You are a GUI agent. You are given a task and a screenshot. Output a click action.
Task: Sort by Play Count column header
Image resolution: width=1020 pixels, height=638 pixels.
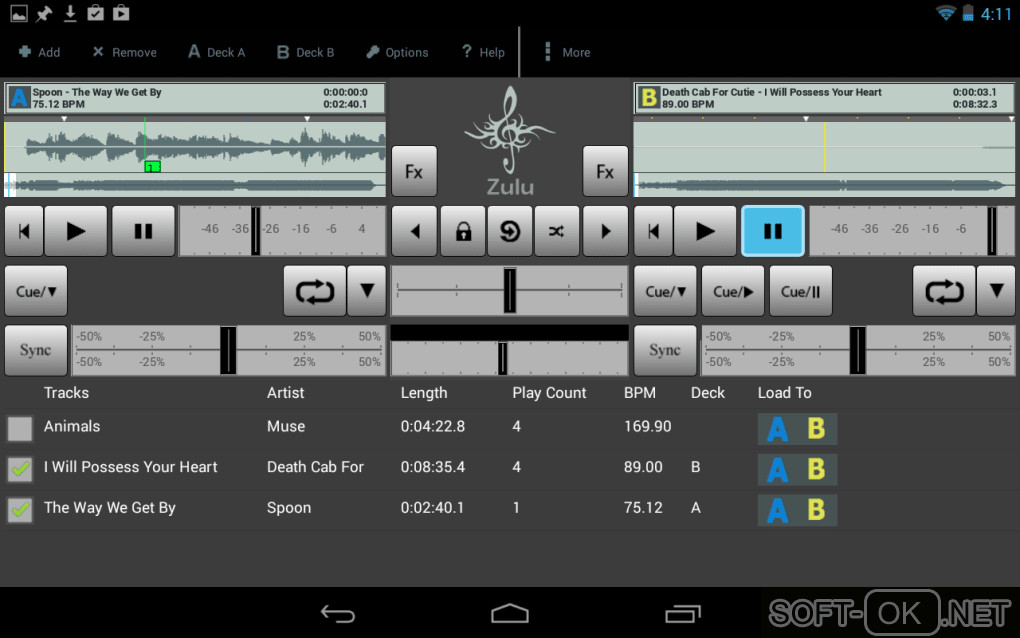[549, 393]
